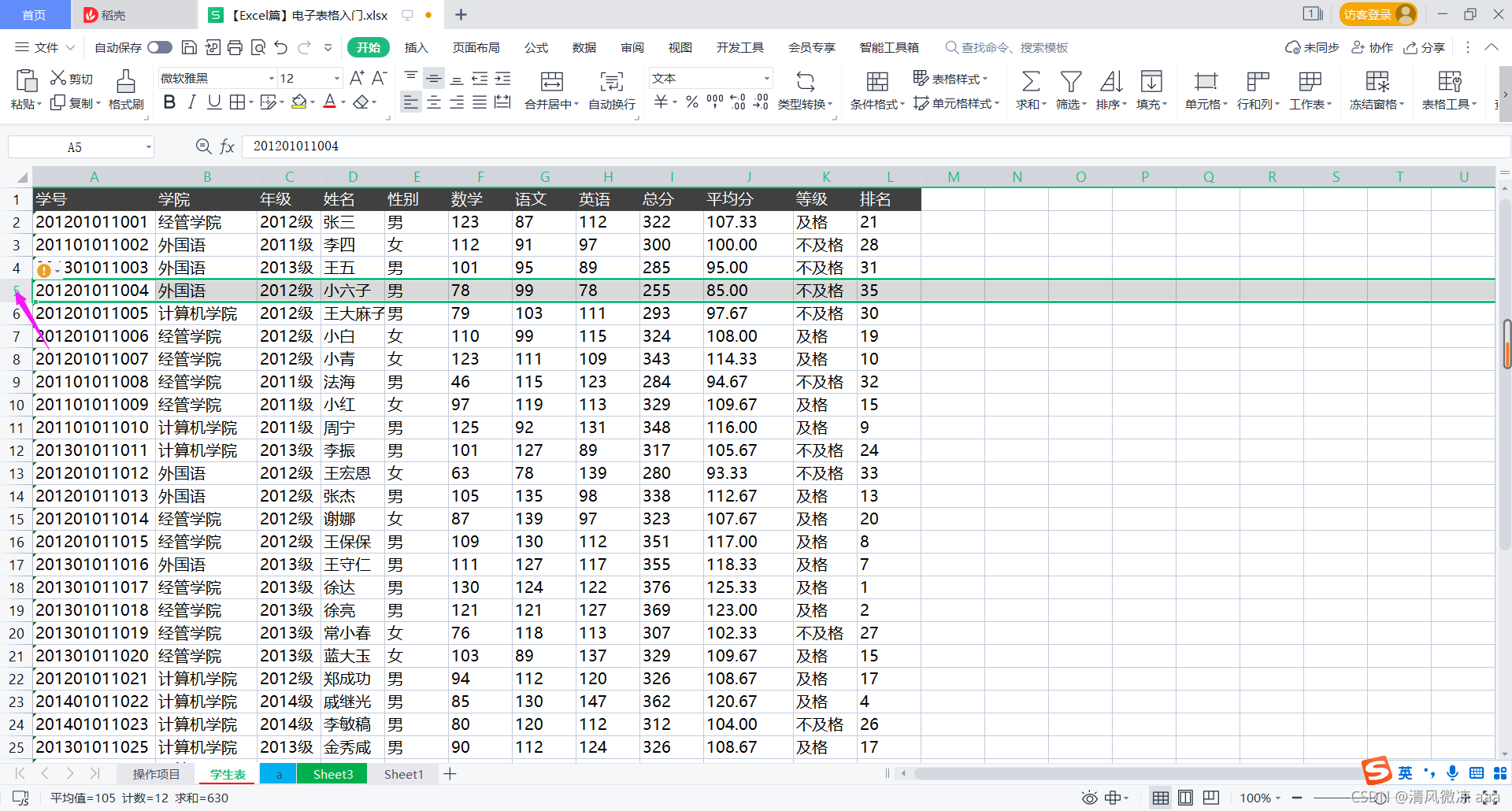This screenshot has height=811, width=1512.
Task: Open 条件格式 conditional formatting menu
Action: click(877, 91)
